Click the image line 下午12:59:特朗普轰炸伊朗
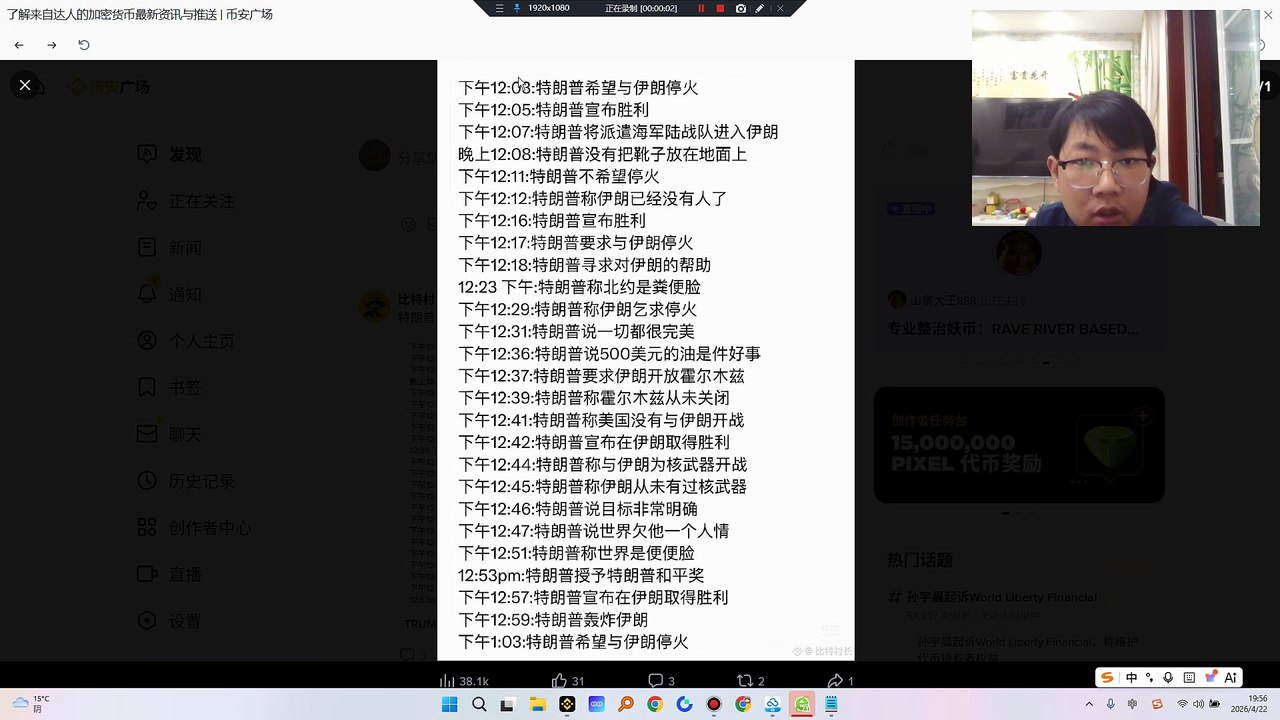This screenshot has height=720, width=1280. (553, 620)
